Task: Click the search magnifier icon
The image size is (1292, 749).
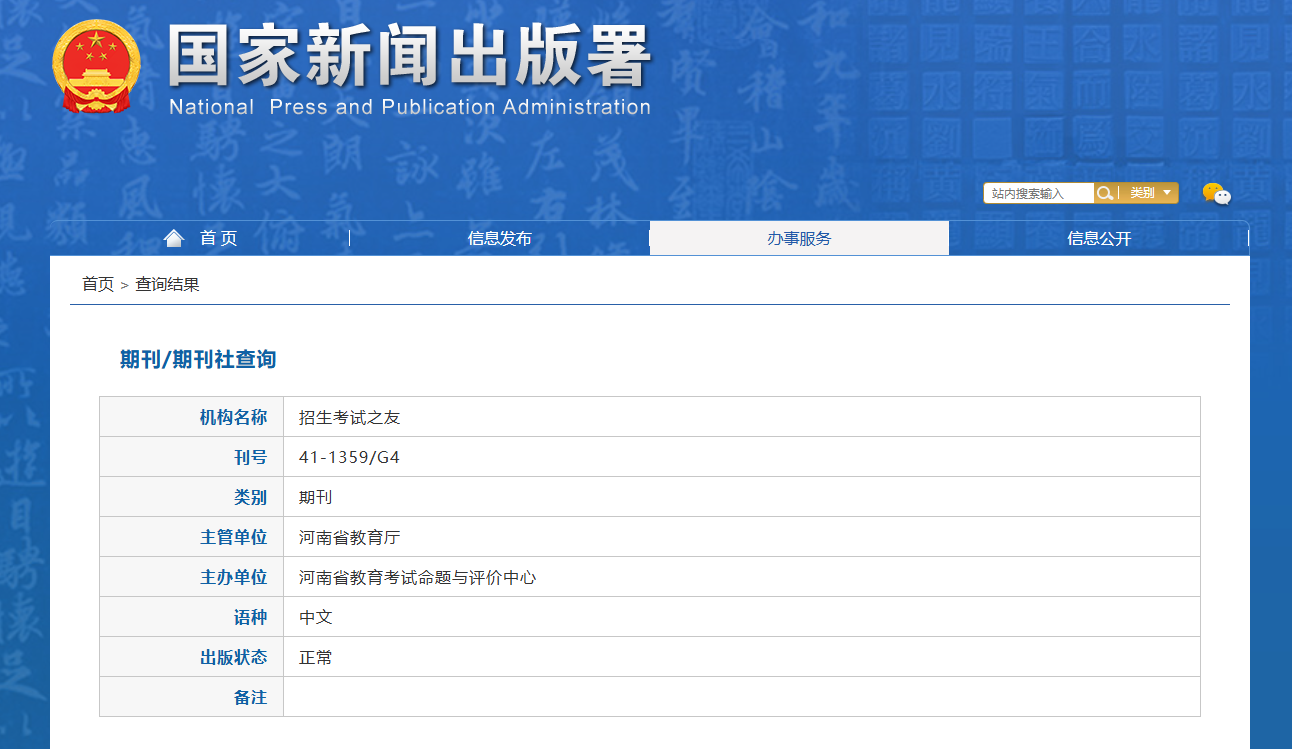Action: (x=1104, y=193)
